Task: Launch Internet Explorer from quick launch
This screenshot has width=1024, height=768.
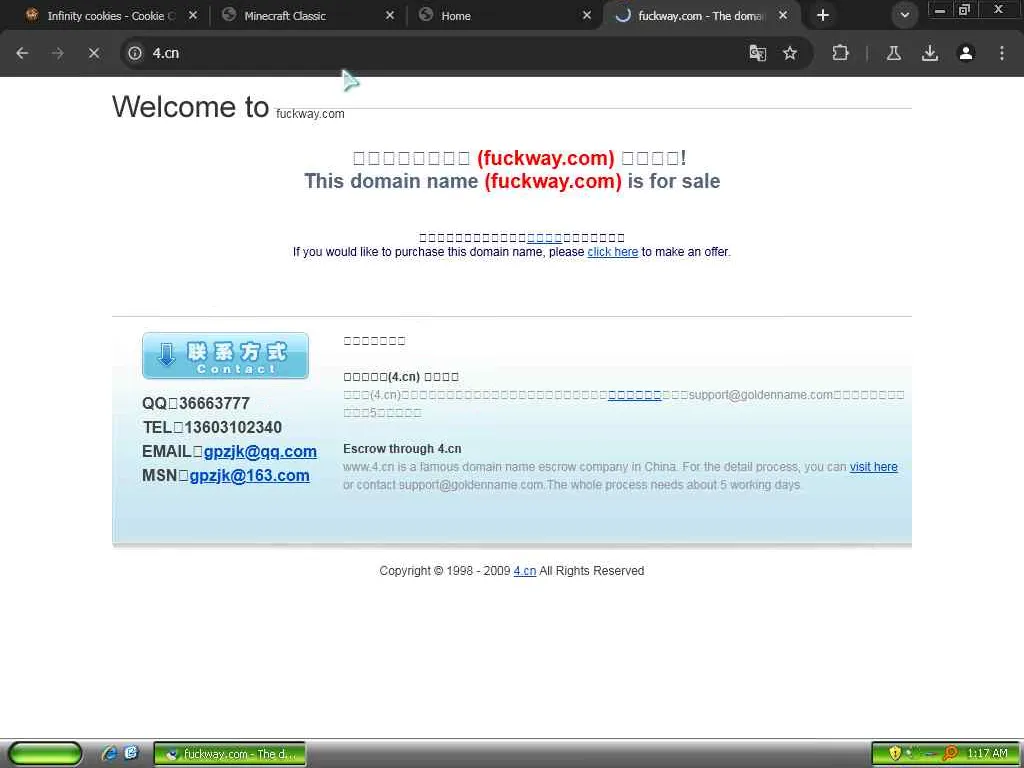Action: [109, 754]
